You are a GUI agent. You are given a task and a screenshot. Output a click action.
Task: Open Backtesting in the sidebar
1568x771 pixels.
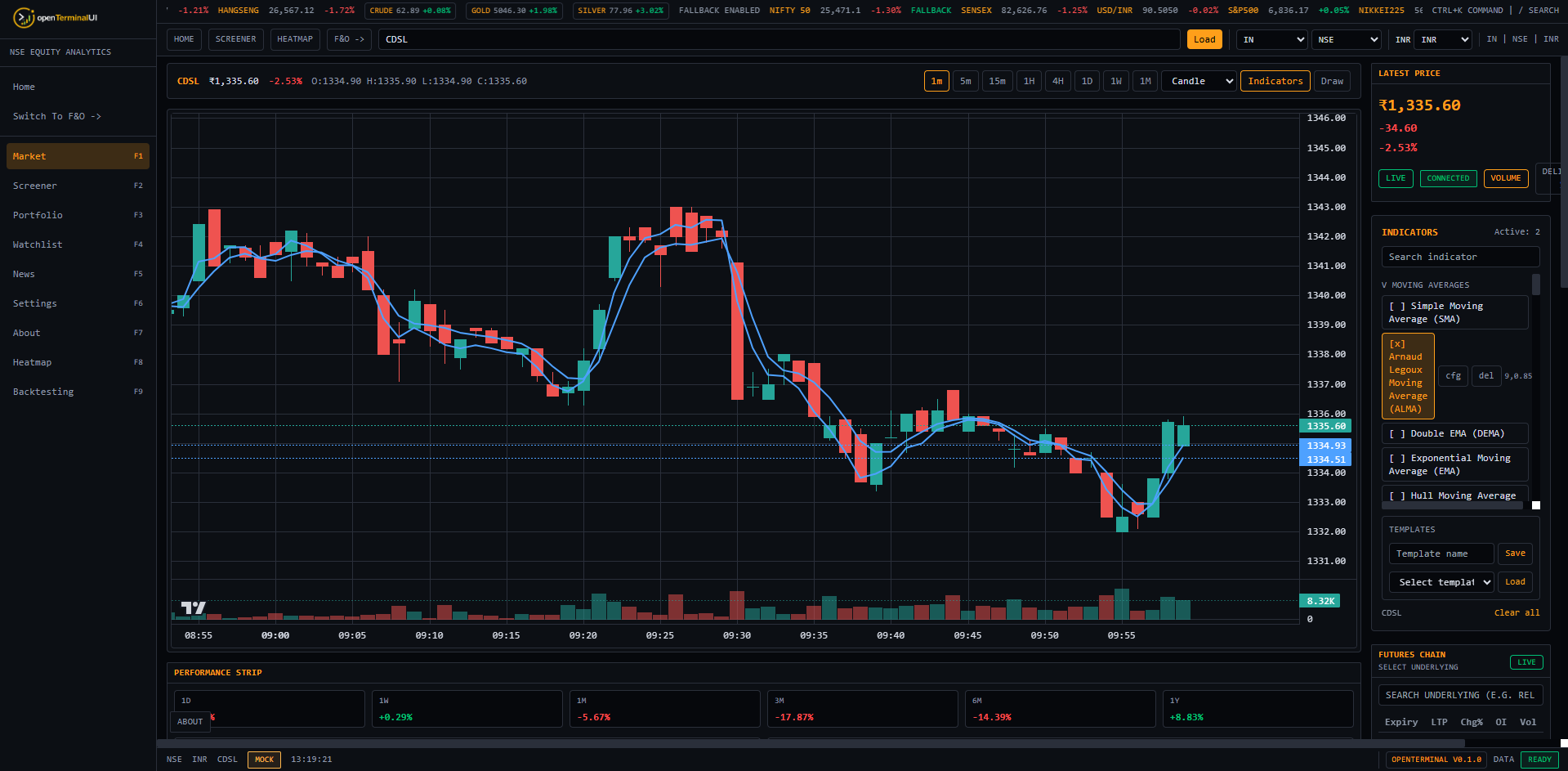[78, 392]
